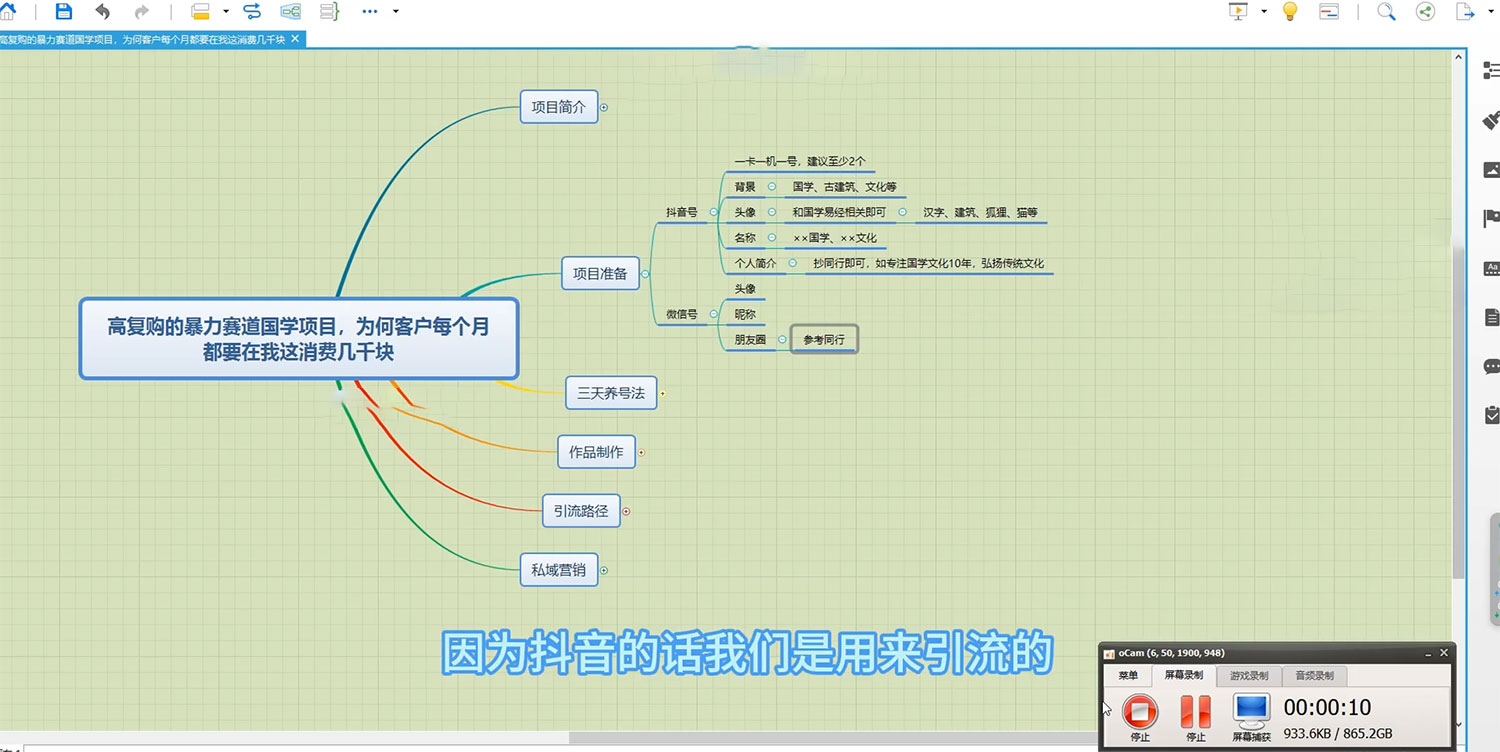Screen dimensions: 1500x752
Task: Open the style brush panel
Action: click(1490, 120)
